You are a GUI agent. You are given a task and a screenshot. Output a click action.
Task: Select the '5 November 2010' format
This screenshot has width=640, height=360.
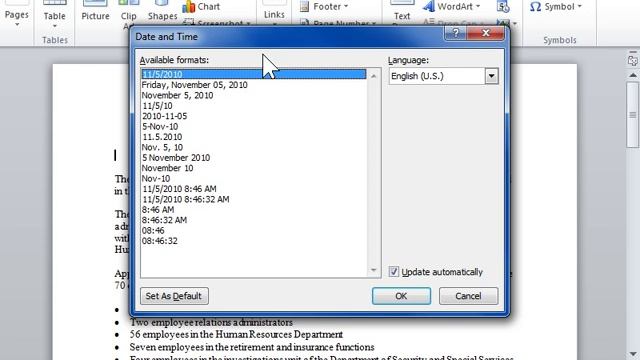(x=176, y=158)
